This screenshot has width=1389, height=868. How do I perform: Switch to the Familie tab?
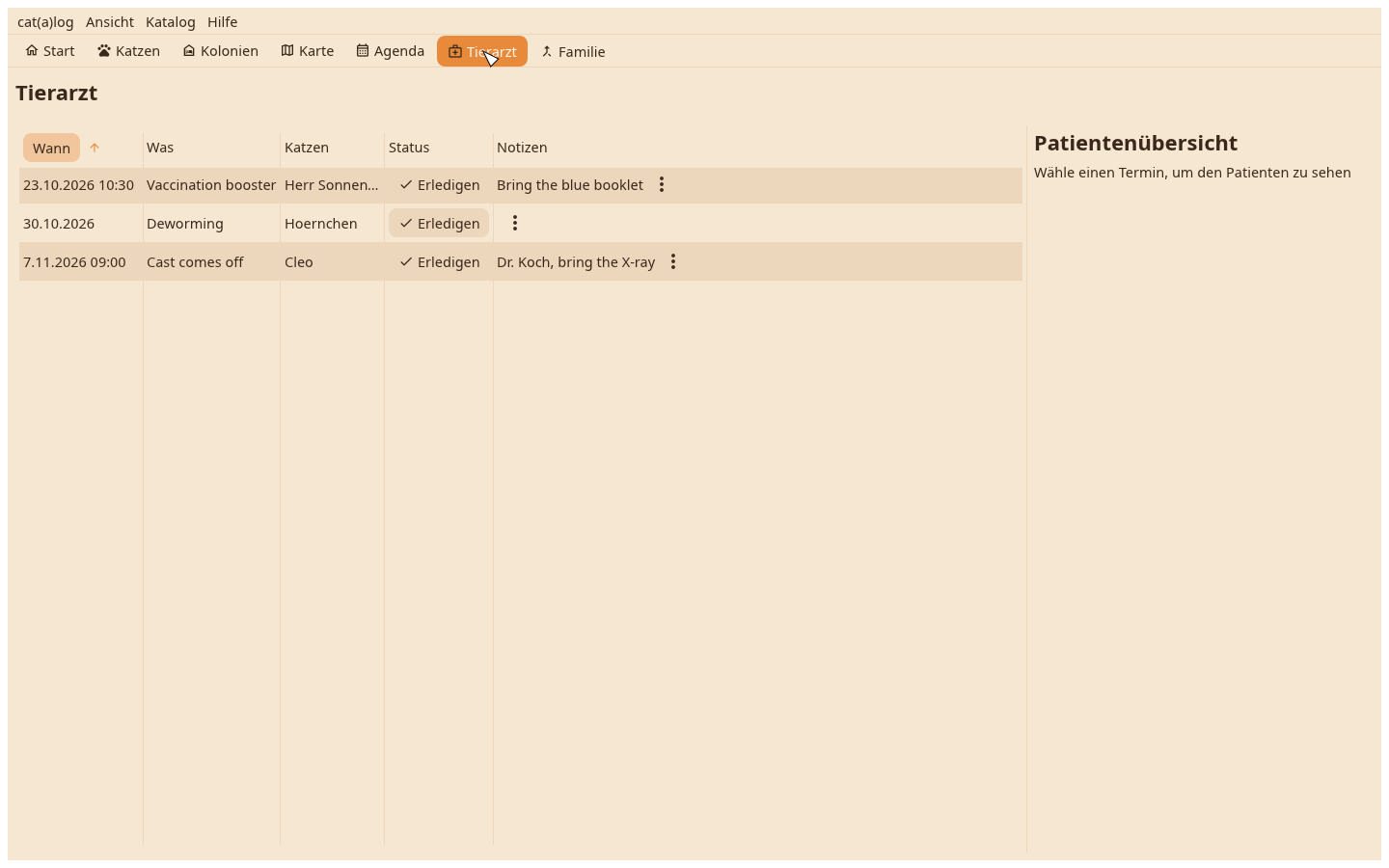[573, 51]
